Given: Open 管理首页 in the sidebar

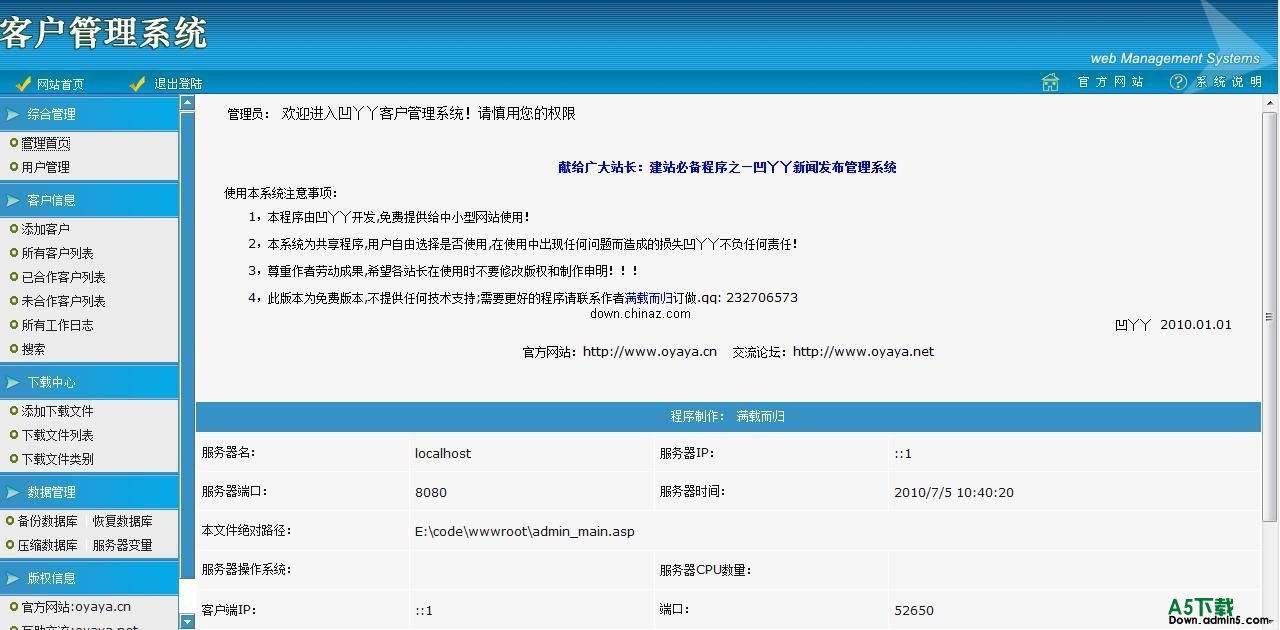Looking at the screenshot, I should tap(46, 143).
